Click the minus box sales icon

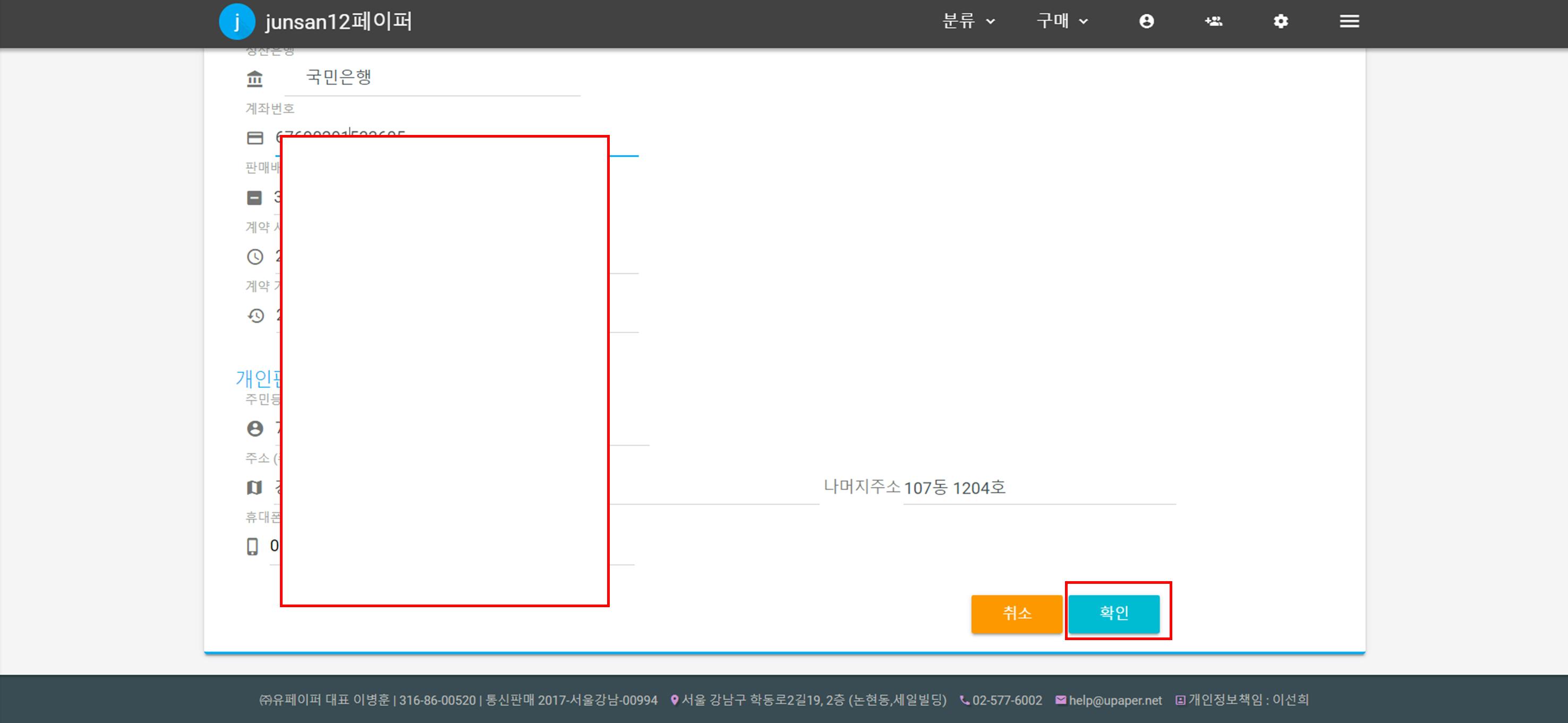pyautogui.click(x=254, y=198)
